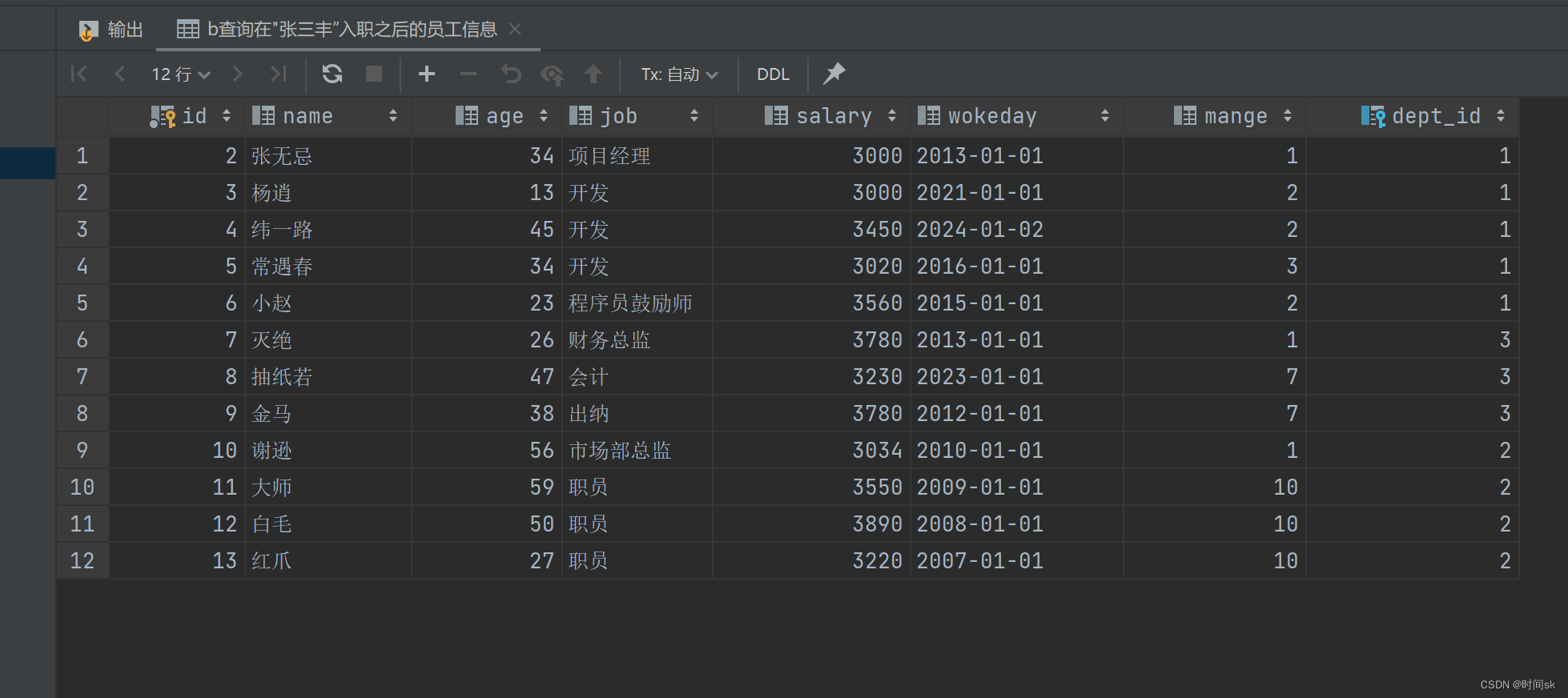Select the job cell 市场部总监
The height and width of the screenshot is (698, 1568).
click(x=637, y=451)
